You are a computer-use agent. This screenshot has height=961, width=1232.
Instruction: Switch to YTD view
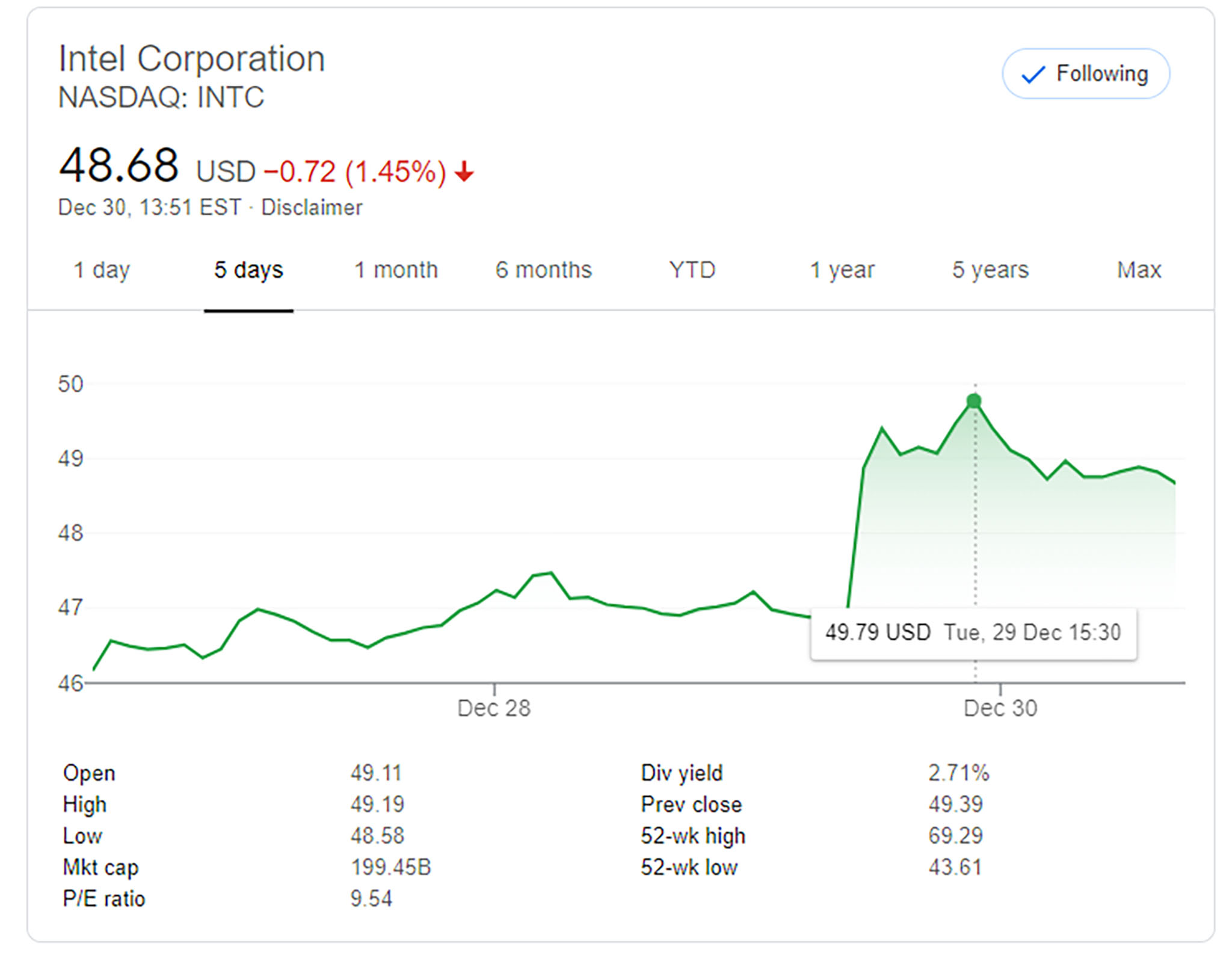tap(692, 270)
